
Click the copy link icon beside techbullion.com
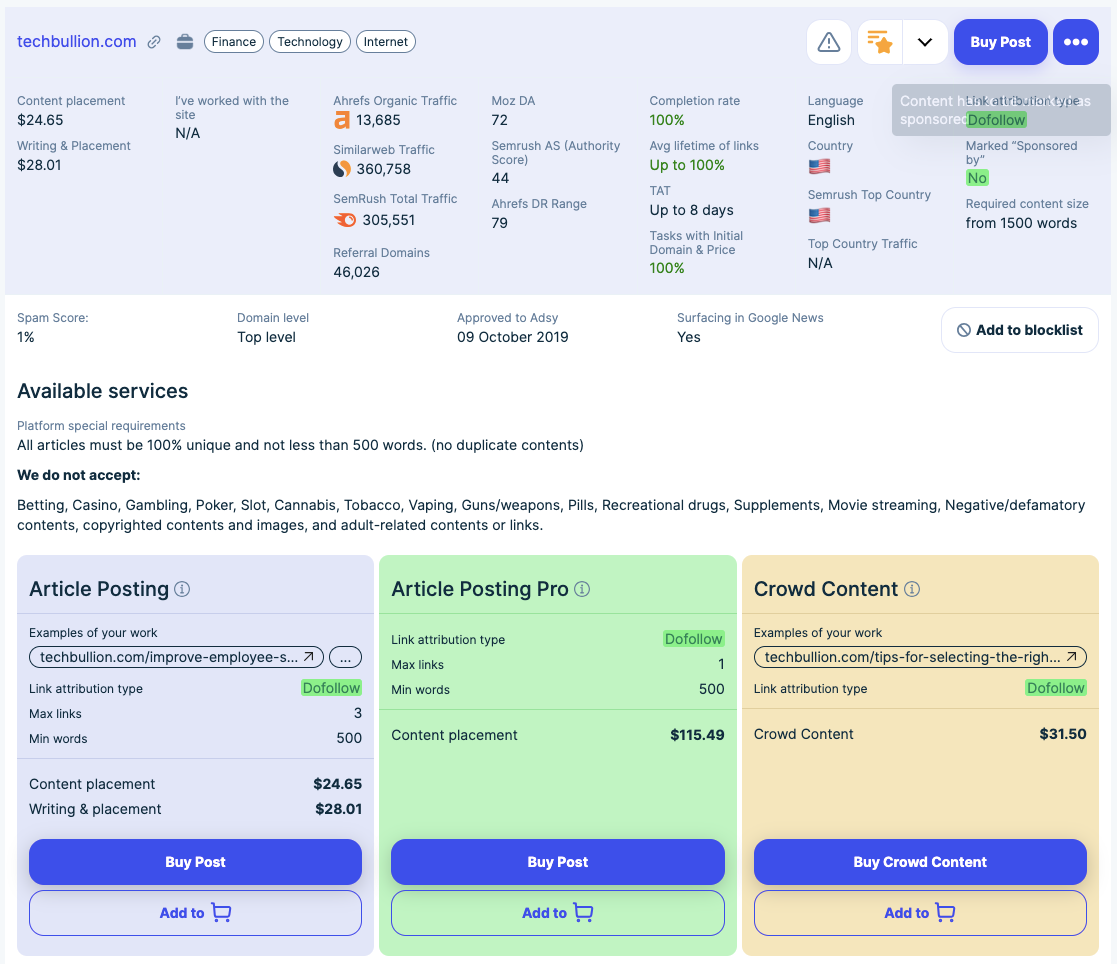click(154, 42)
